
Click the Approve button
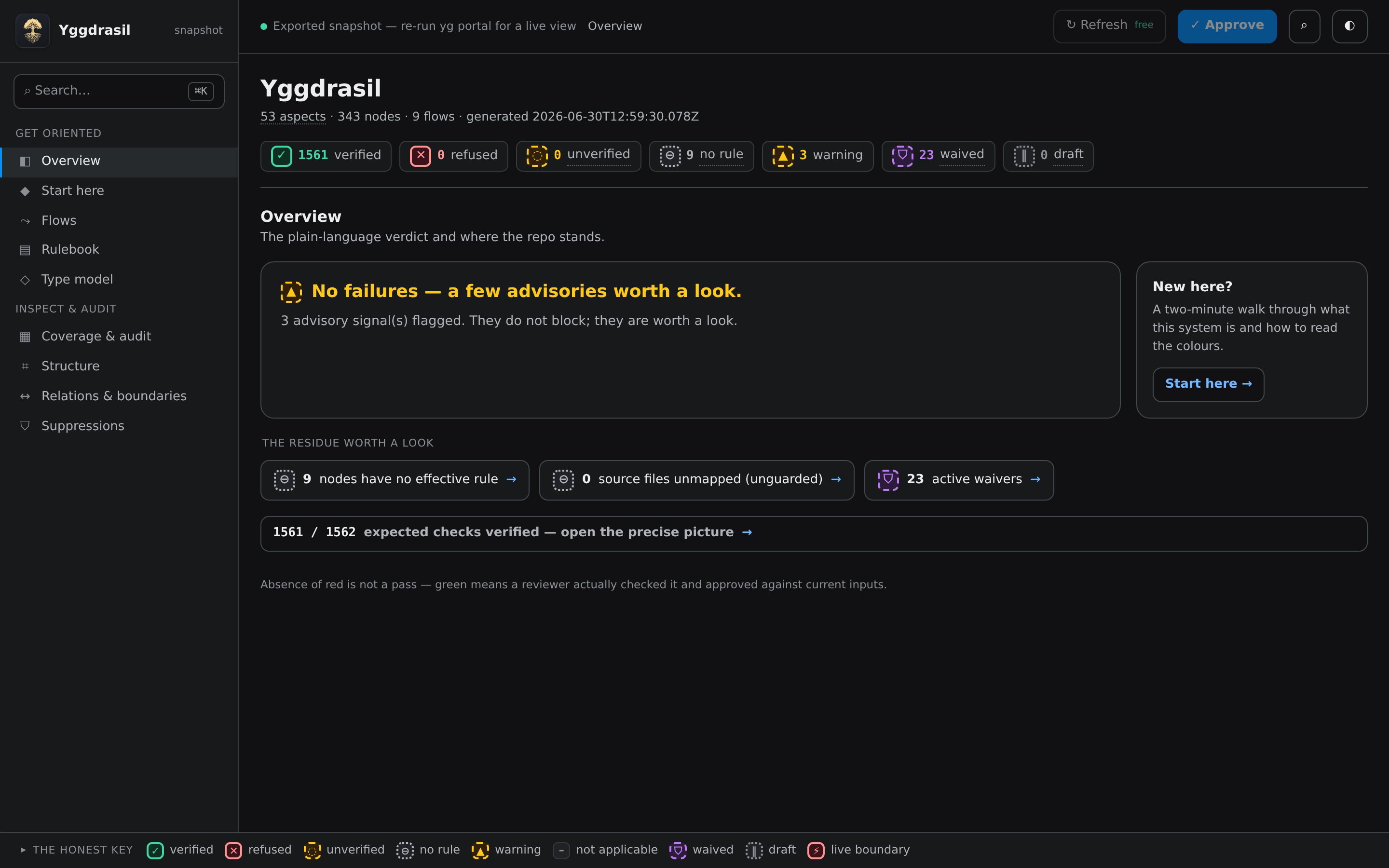coord(1227,27)
